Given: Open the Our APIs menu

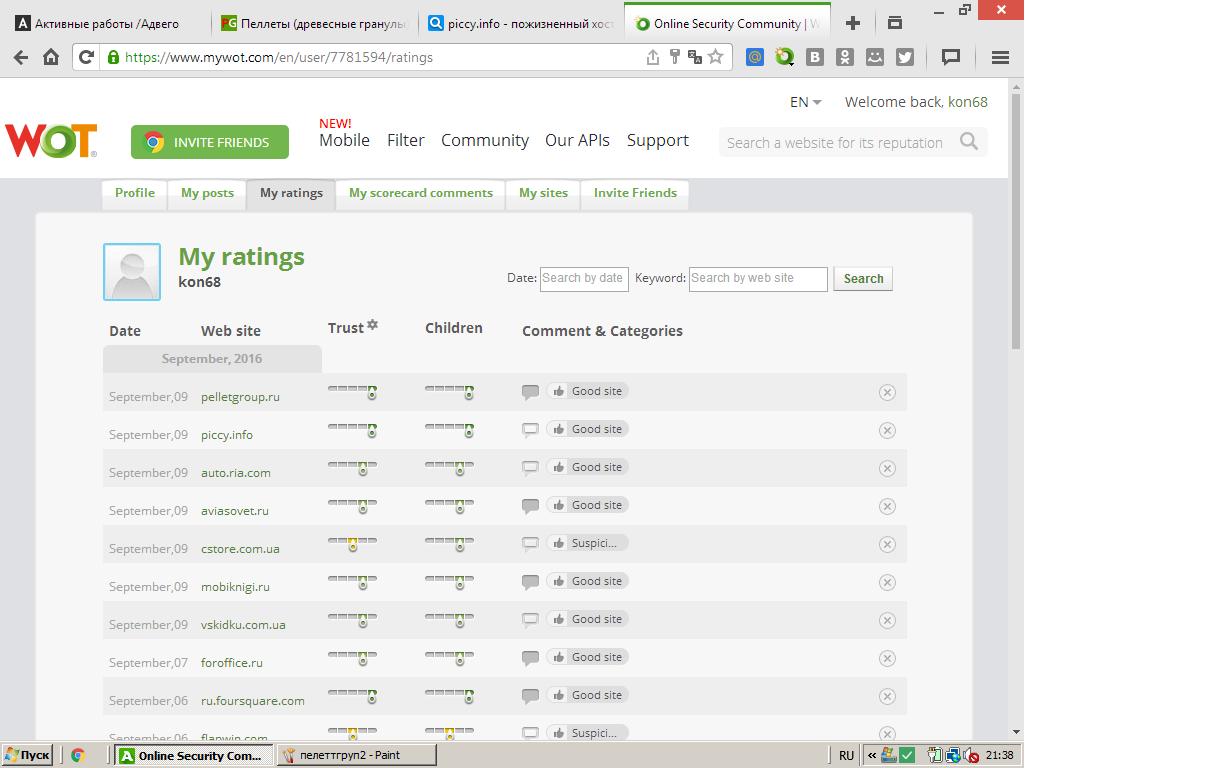Looking at the screenshot, I should [577, 140].
